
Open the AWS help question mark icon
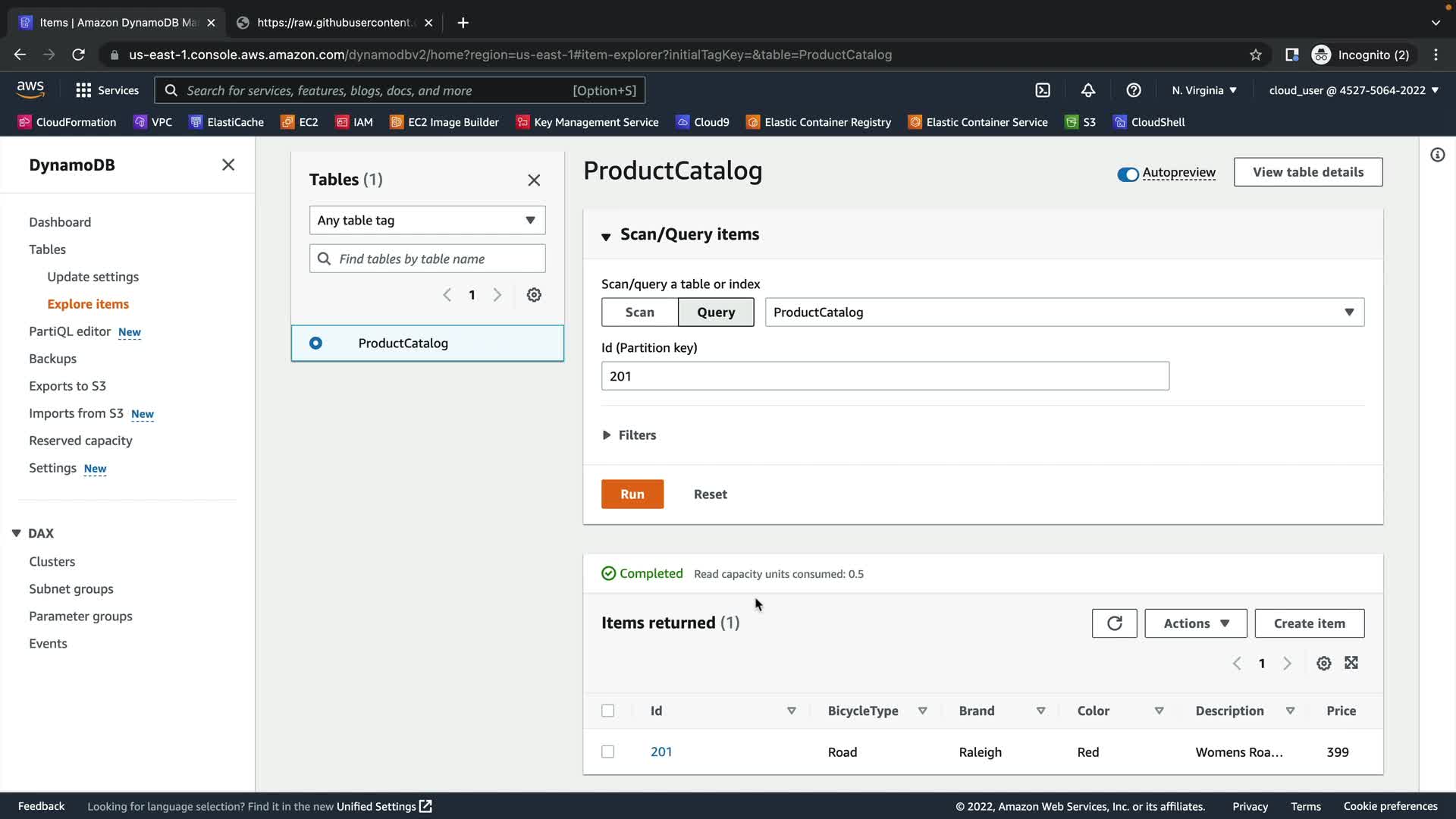pyautogui.click(x=1133, y=90)
